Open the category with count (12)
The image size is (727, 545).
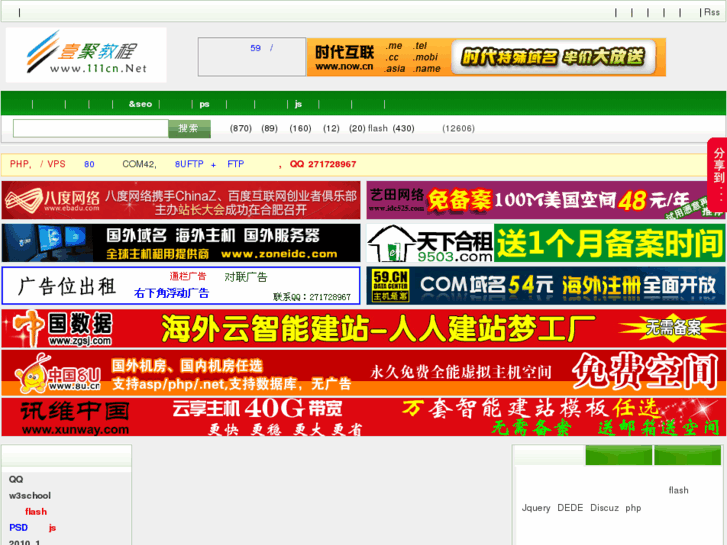click(331, 128)
